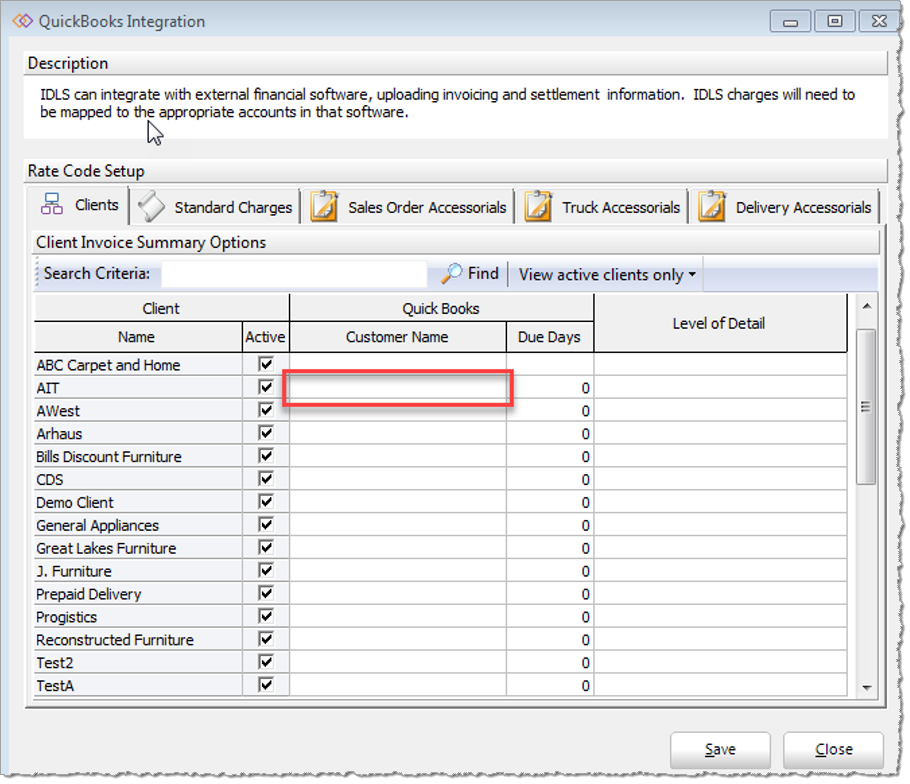Click the Customer Name cell for CDS

point(398,479)
